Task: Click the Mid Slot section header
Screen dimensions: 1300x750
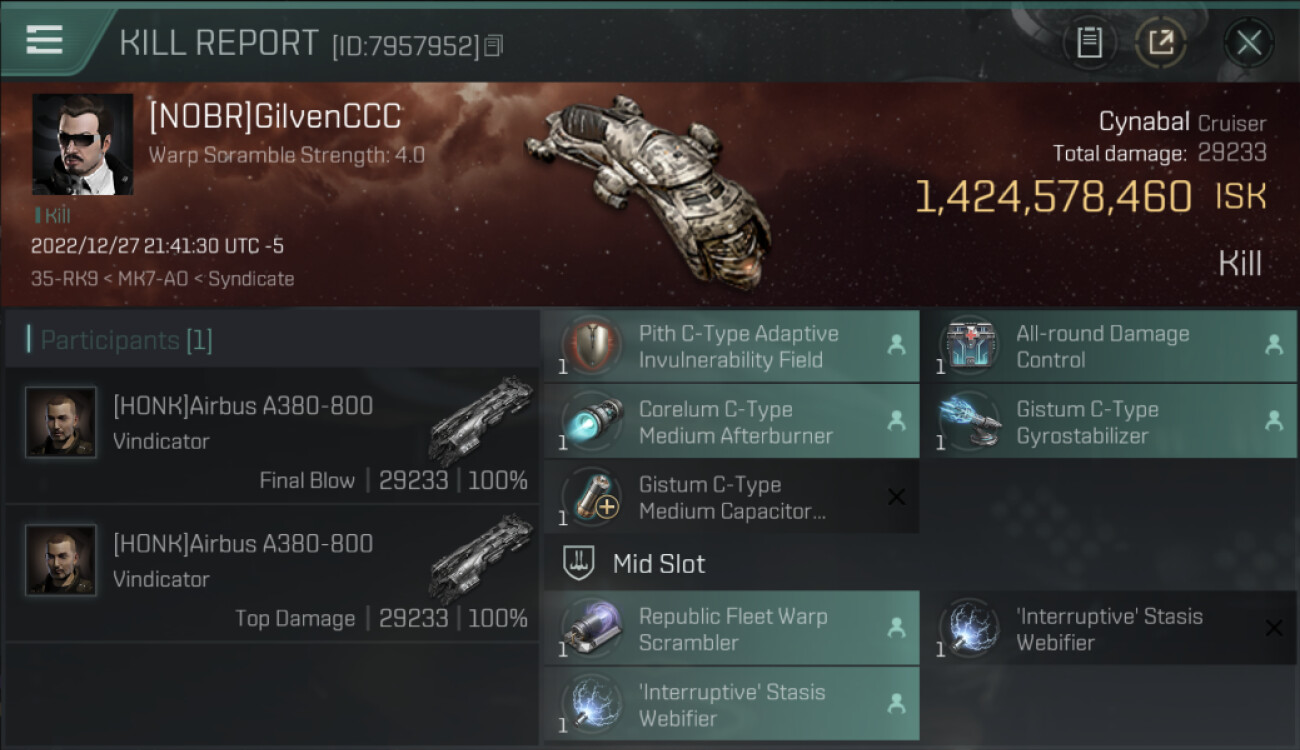Action: 659,563
